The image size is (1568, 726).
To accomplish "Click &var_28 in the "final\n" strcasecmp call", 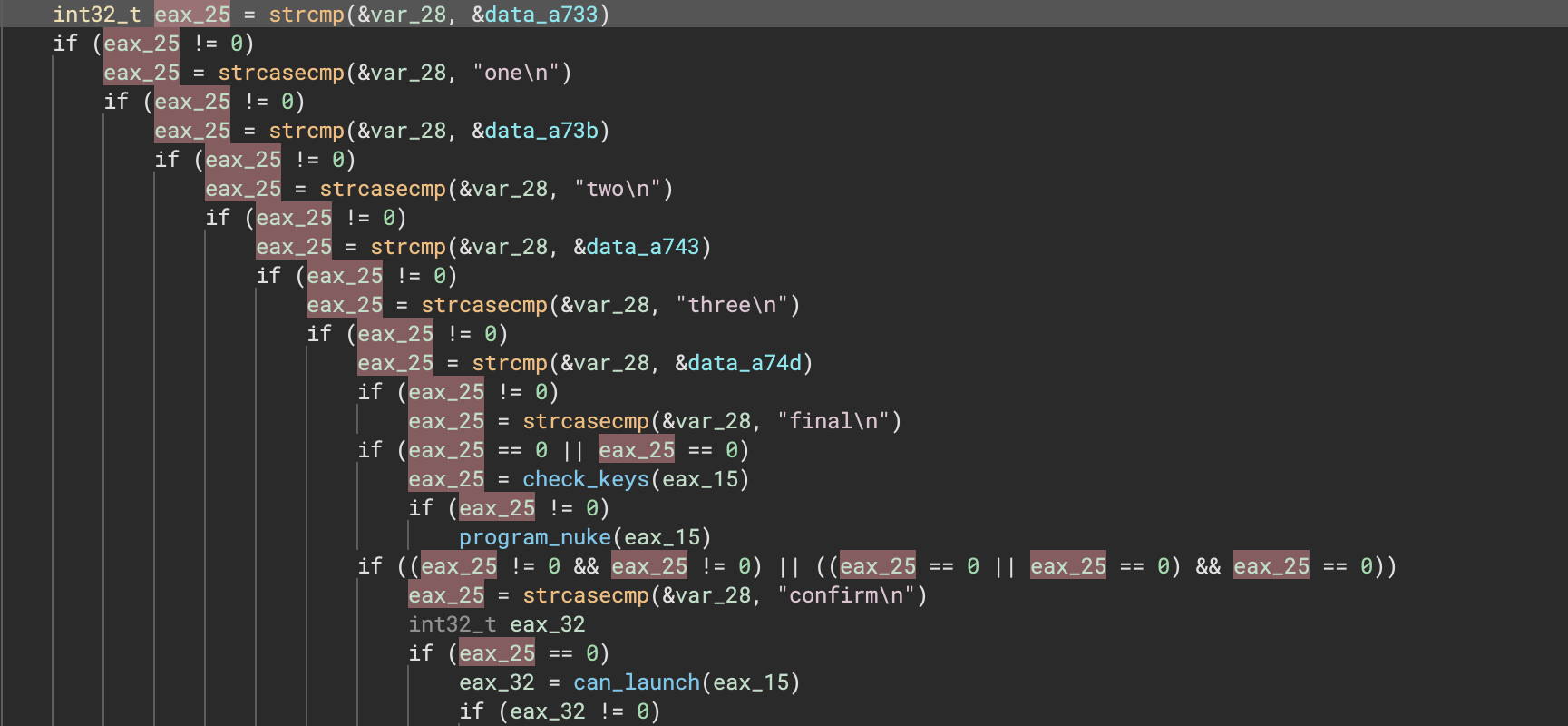I will pyautogui.click(x=706, y=421).
